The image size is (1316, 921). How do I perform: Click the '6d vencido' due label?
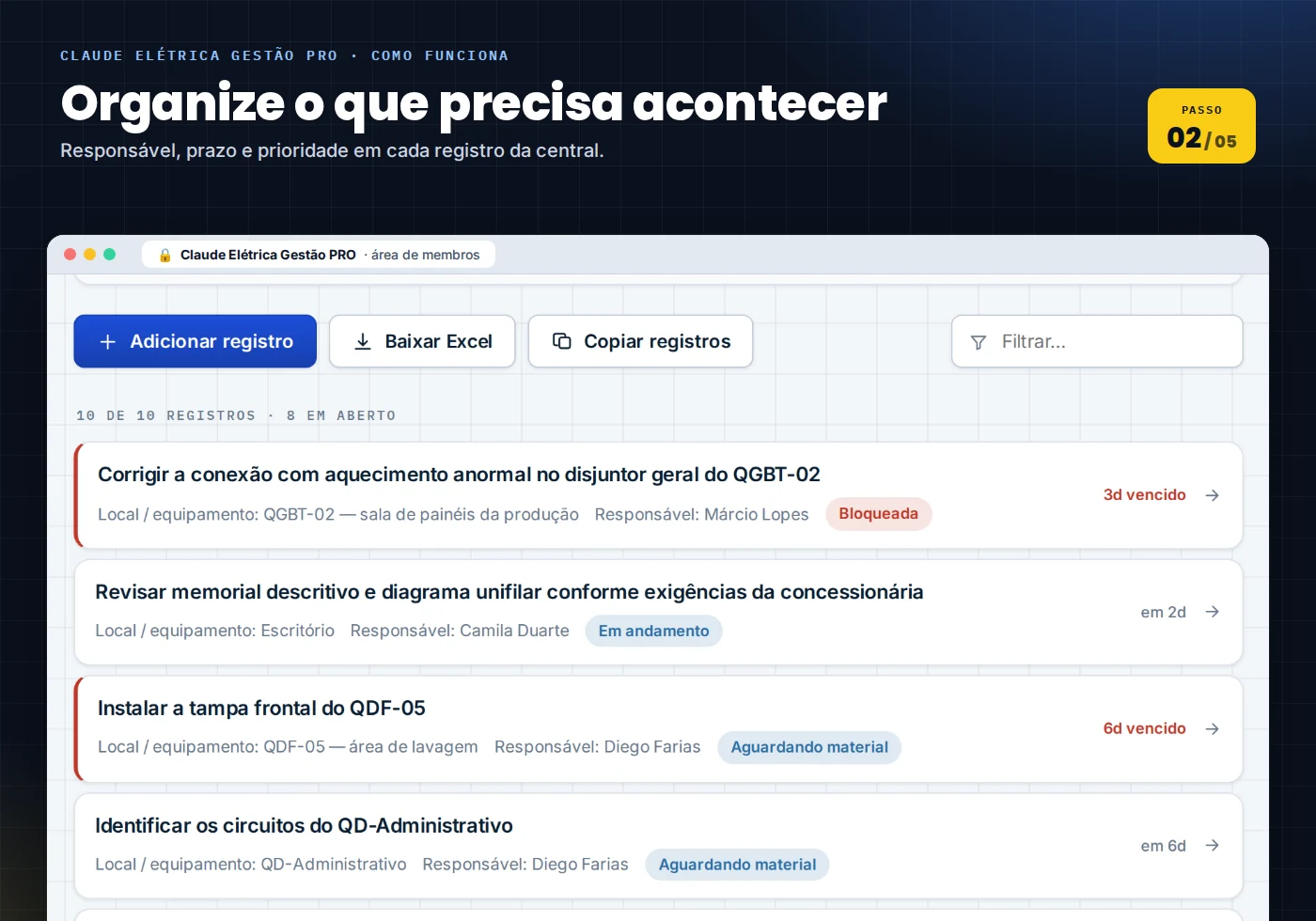click(1144, 729)
